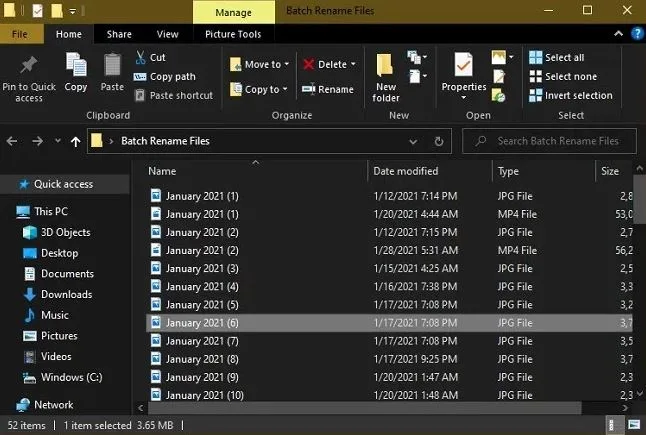Click the Manage contextual tab

tap(234, 12)
